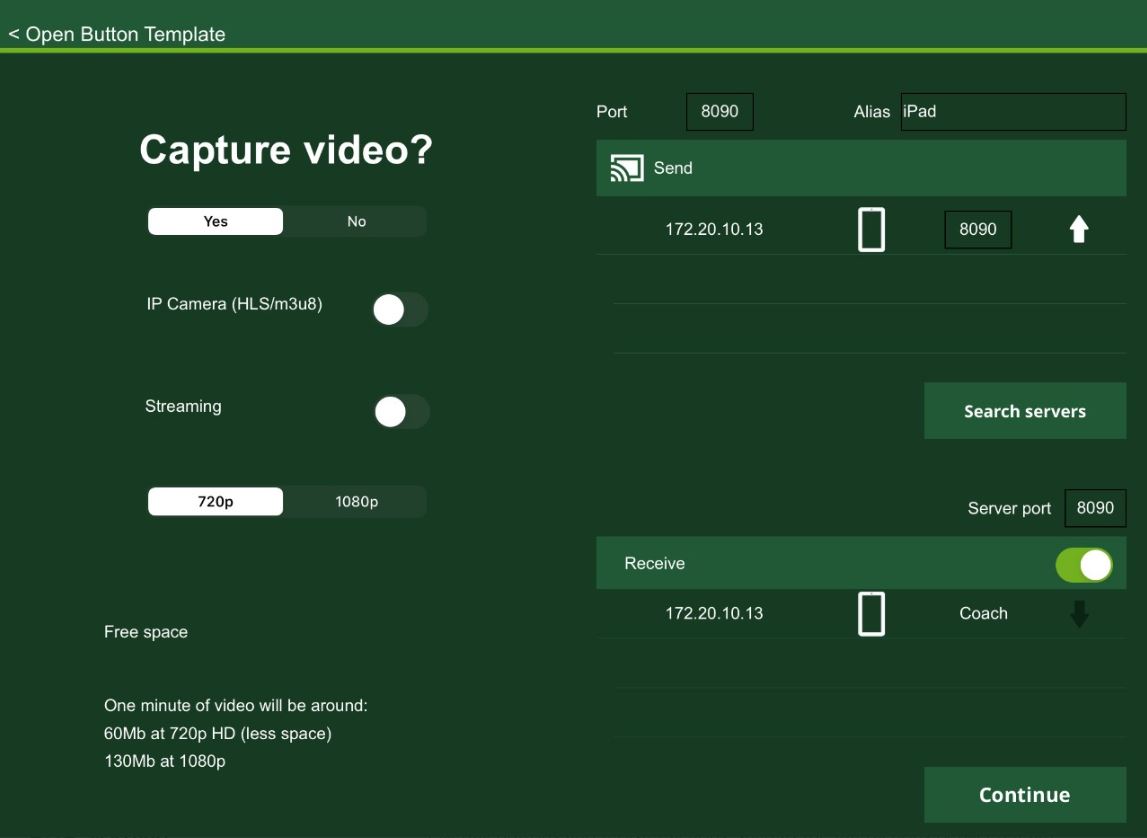The height and width of the screenshot is (838, 1147).
Task: Click the Capture video? heading
Action: click(x=286, y=150)
